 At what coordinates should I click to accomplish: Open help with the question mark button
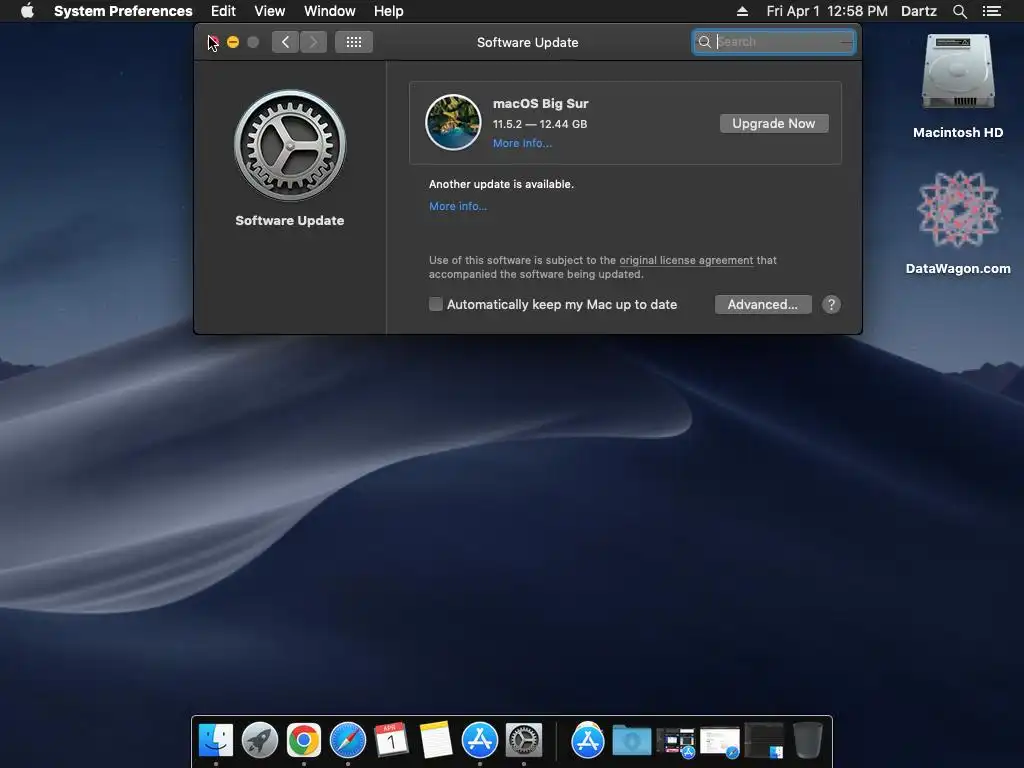(831, 304)
